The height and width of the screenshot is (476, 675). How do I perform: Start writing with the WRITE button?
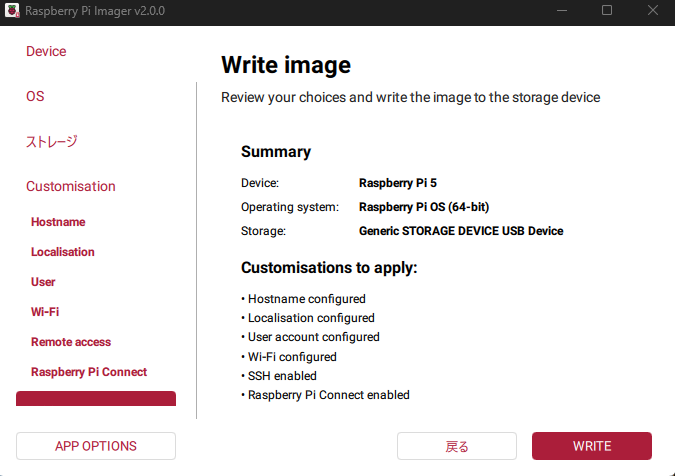click(592, 446)
